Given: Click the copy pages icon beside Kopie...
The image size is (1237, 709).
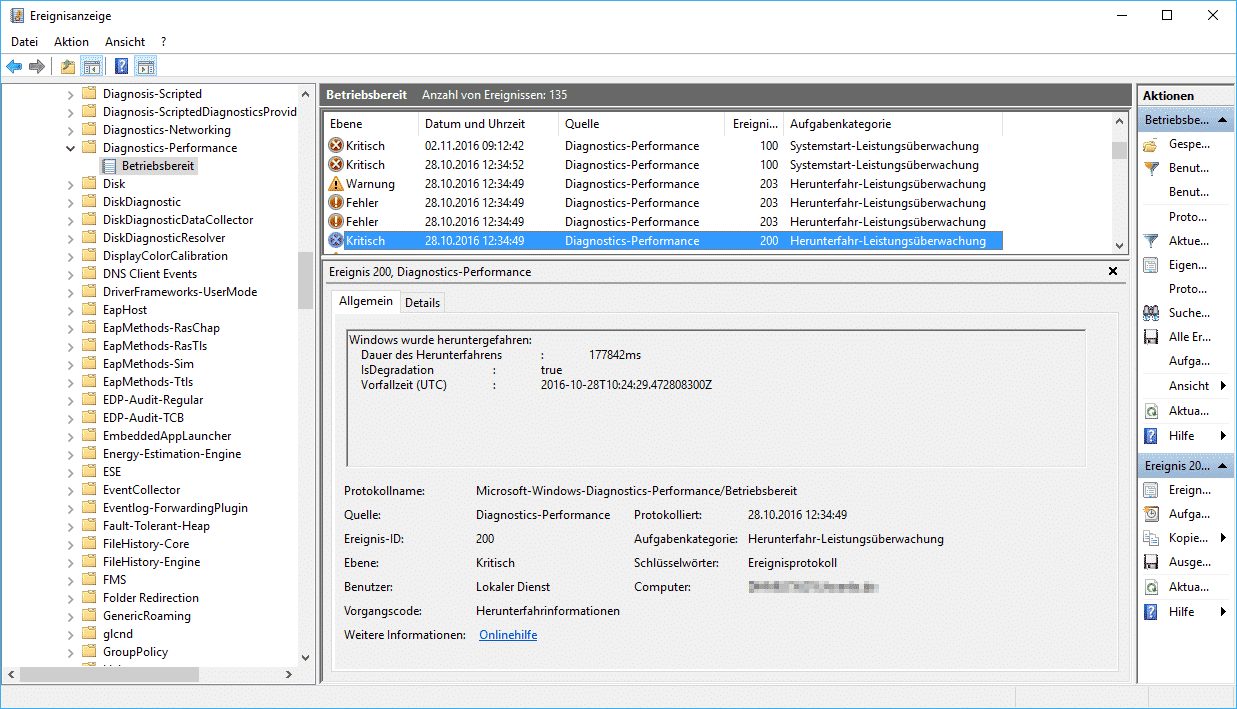Looking at the screenshot, I should pyautogui.click(x=1151, y=538).
